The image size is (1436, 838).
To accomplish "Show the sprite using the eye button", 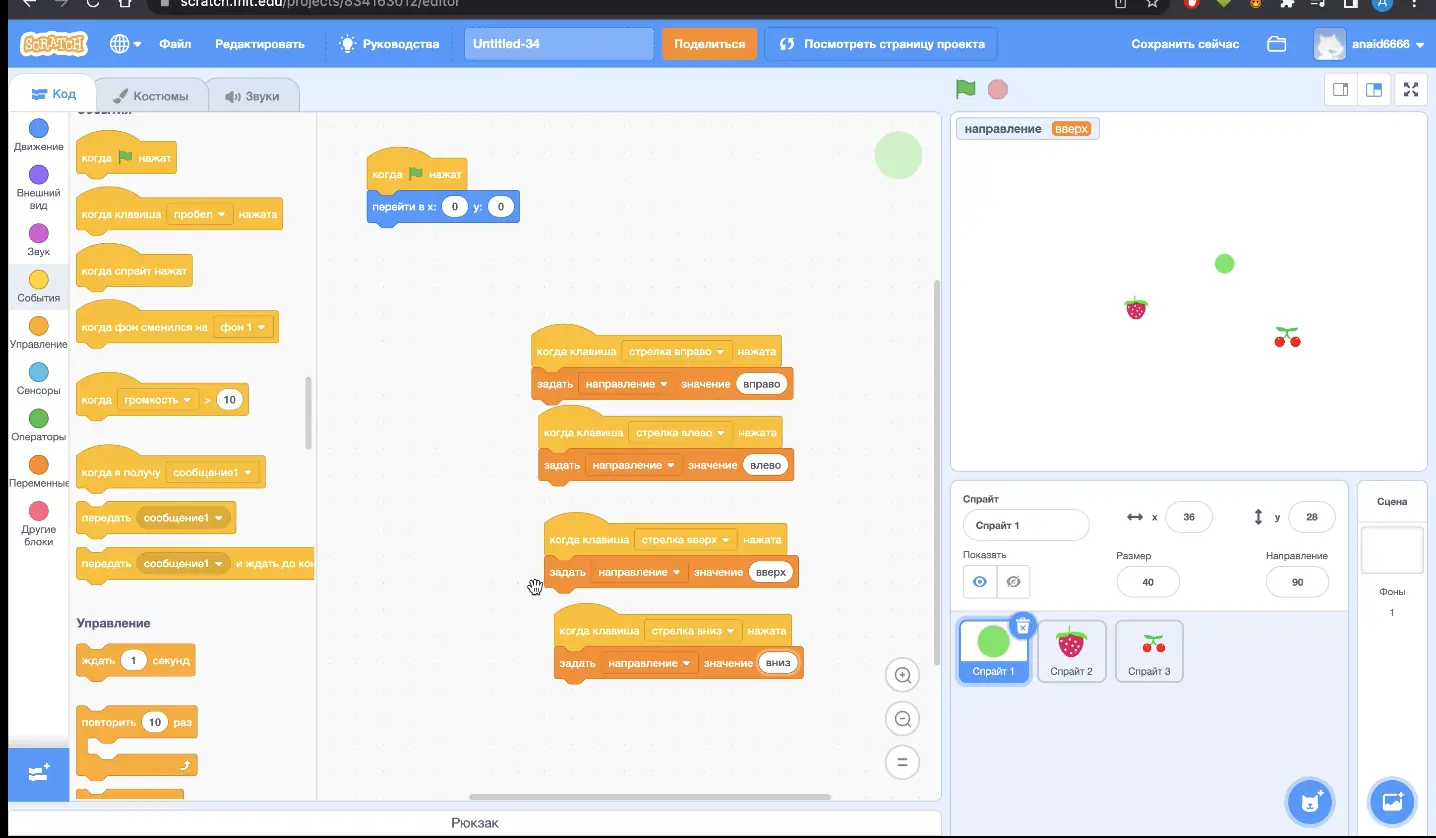I will click(x=980, y=581).
